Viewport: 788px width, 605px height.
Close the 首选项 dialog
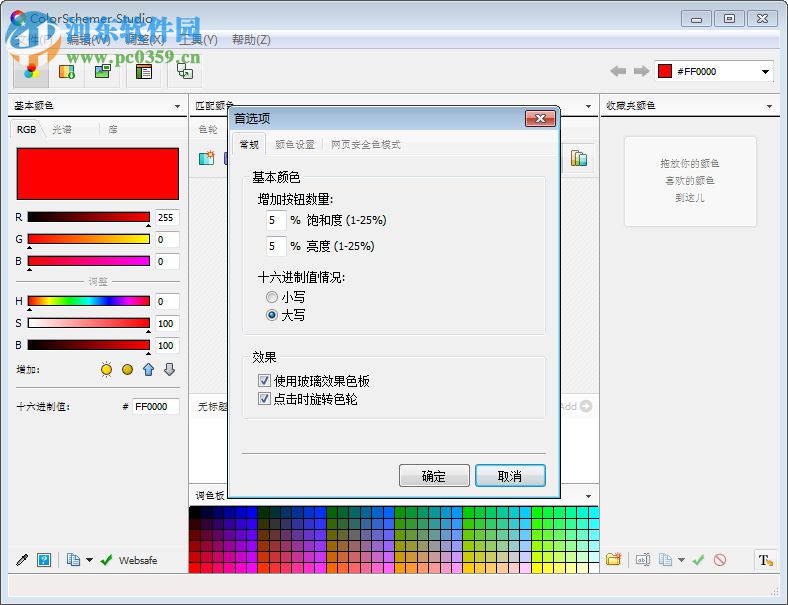tap(540, 118)
